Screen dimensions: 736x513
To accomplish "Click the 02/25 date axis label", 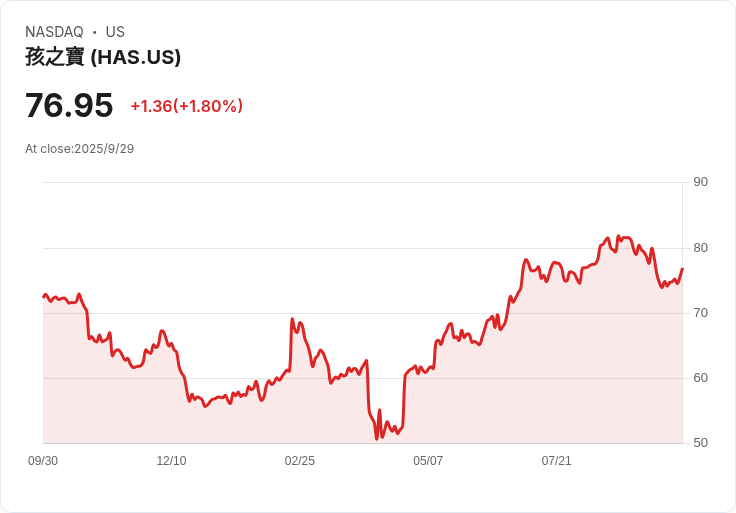I will click(299, 461).
